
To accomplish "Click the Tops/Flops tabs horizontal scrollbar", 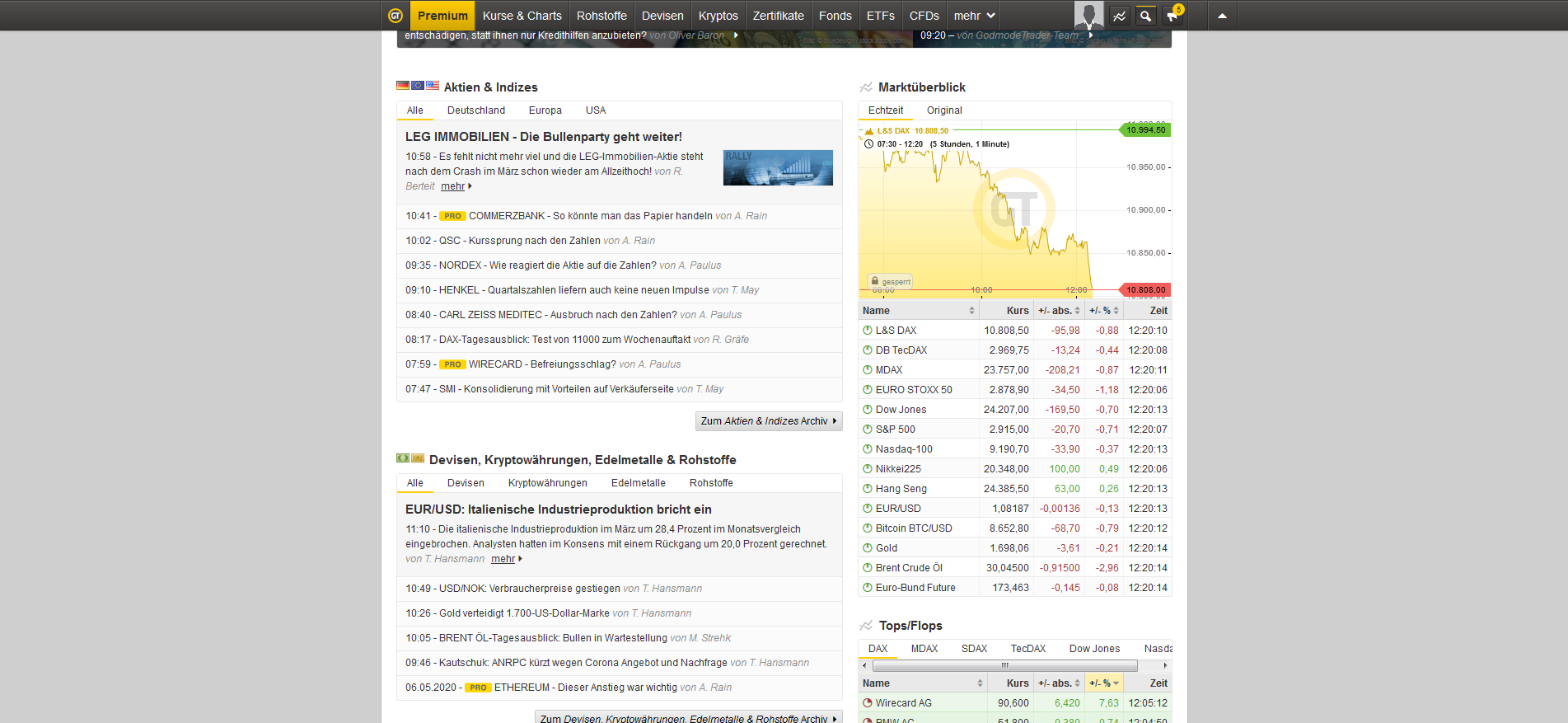I will pyautogui.click(x=1004, y=665).
